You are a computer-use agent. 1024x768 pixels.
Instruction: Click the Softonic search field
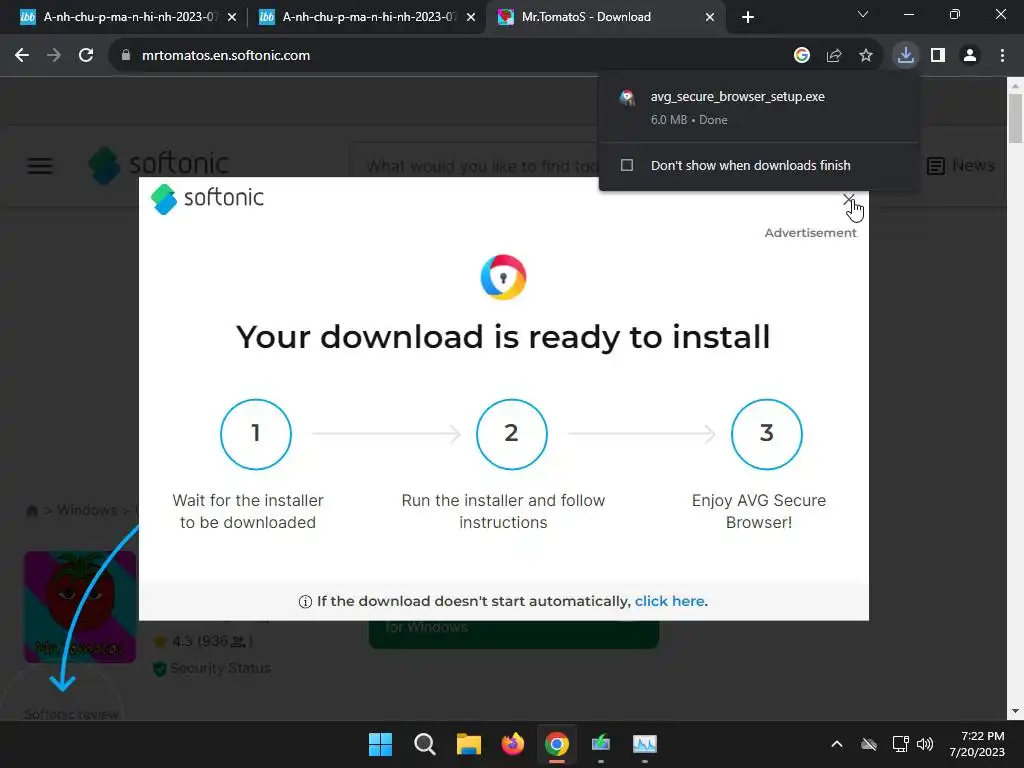click(x=474, y=166)
